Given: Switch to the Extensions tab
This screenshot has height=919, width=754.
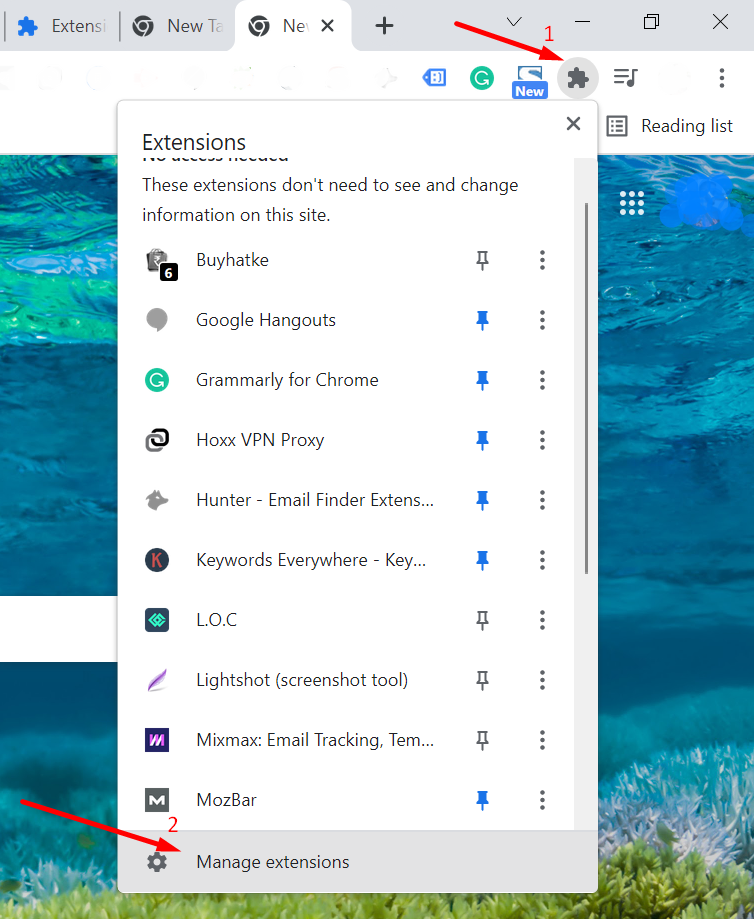Looking at the screenshot, I should pos(61,26).
